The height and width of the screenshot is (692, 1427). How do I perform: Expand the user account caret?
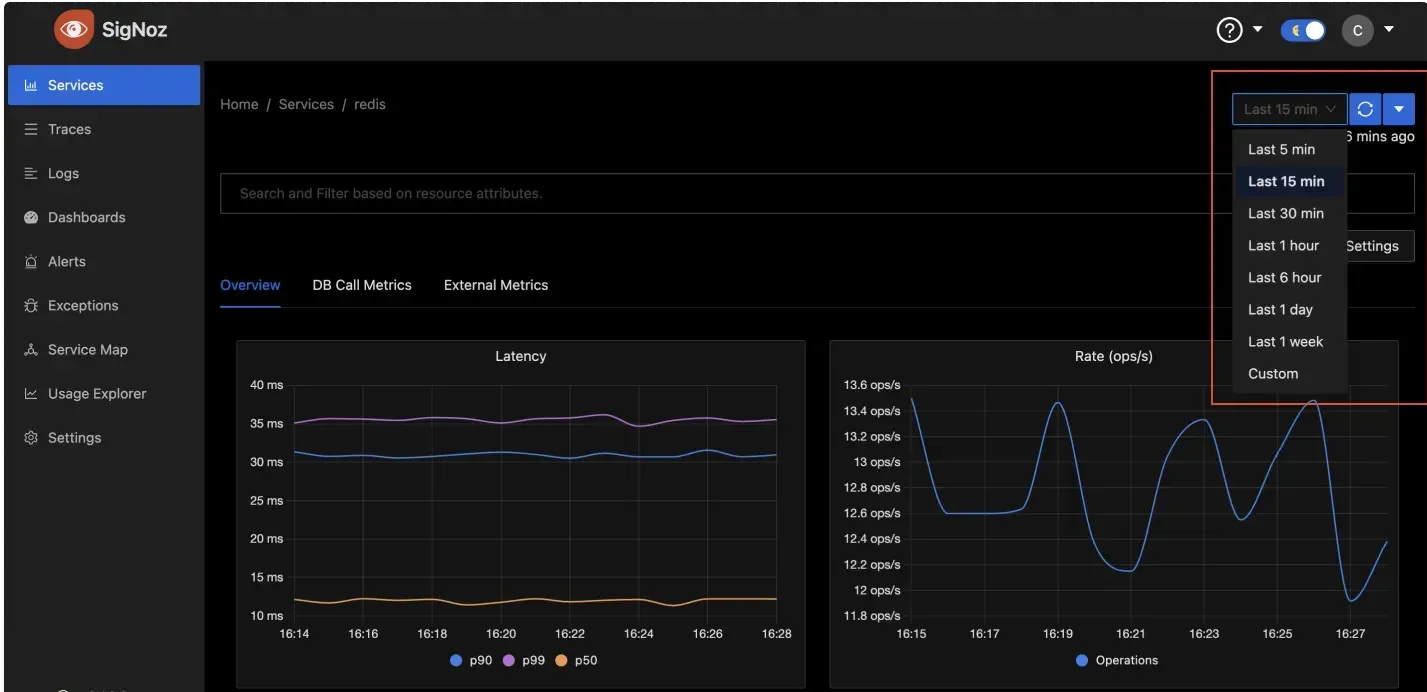(x=1389, y=29)
